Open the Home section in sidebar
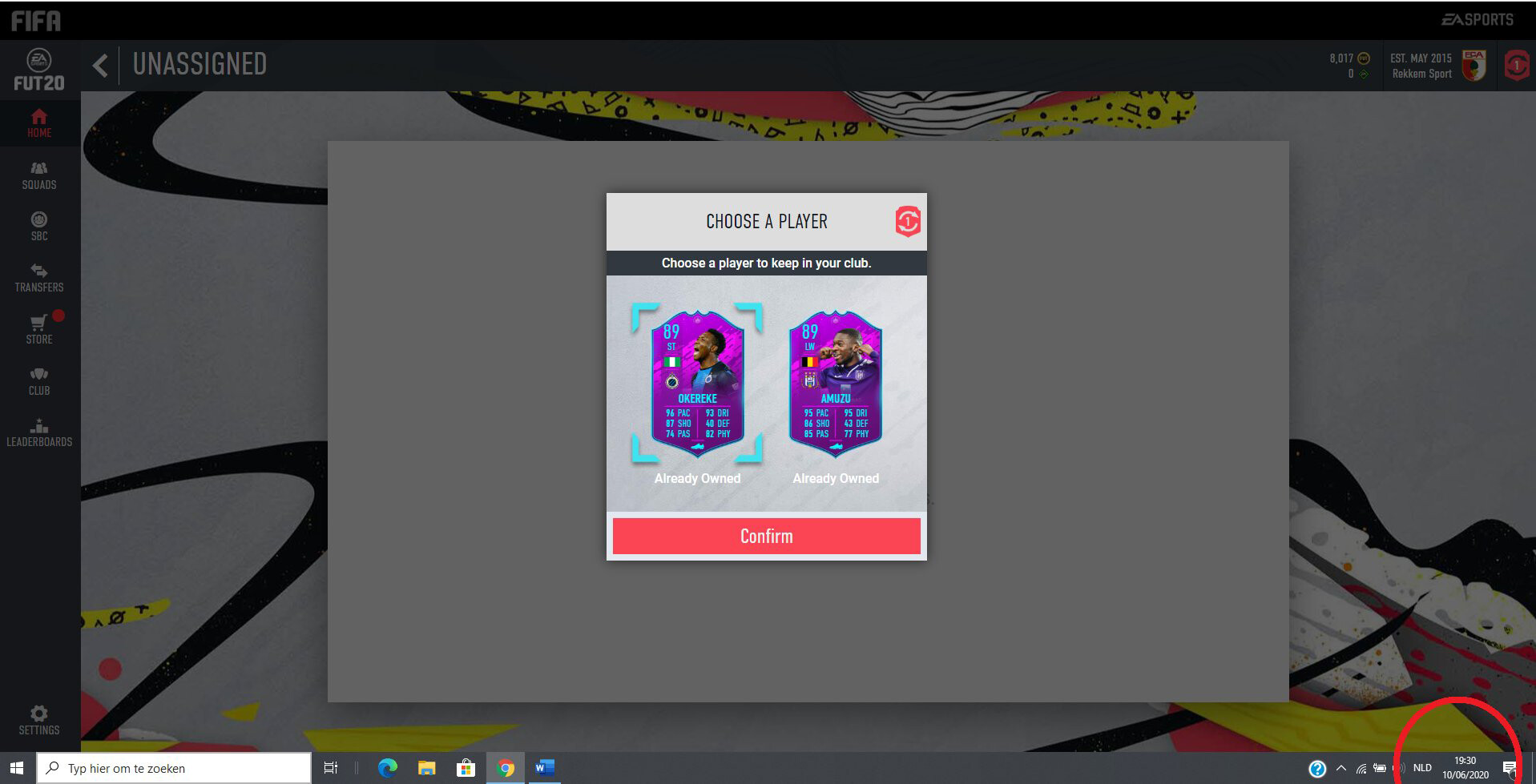The width and height of the screenshot is (1536, 784). (x=39, y=123)
